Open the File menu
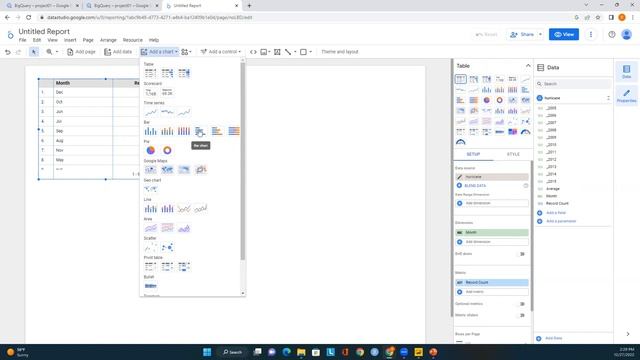The height and width of the screenshot is (360, 640). [x=22, y=40]
